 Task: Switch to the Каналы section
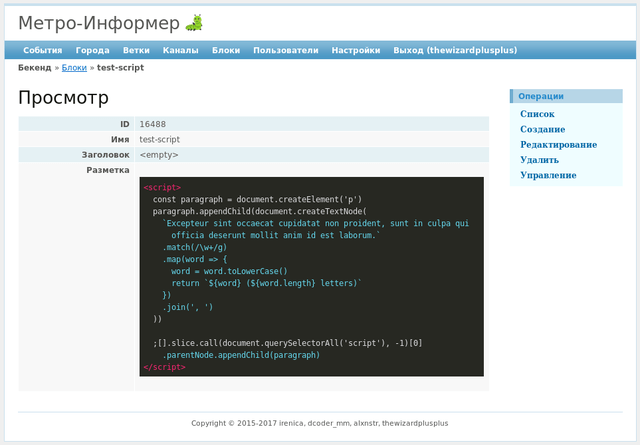click(180, 50)
